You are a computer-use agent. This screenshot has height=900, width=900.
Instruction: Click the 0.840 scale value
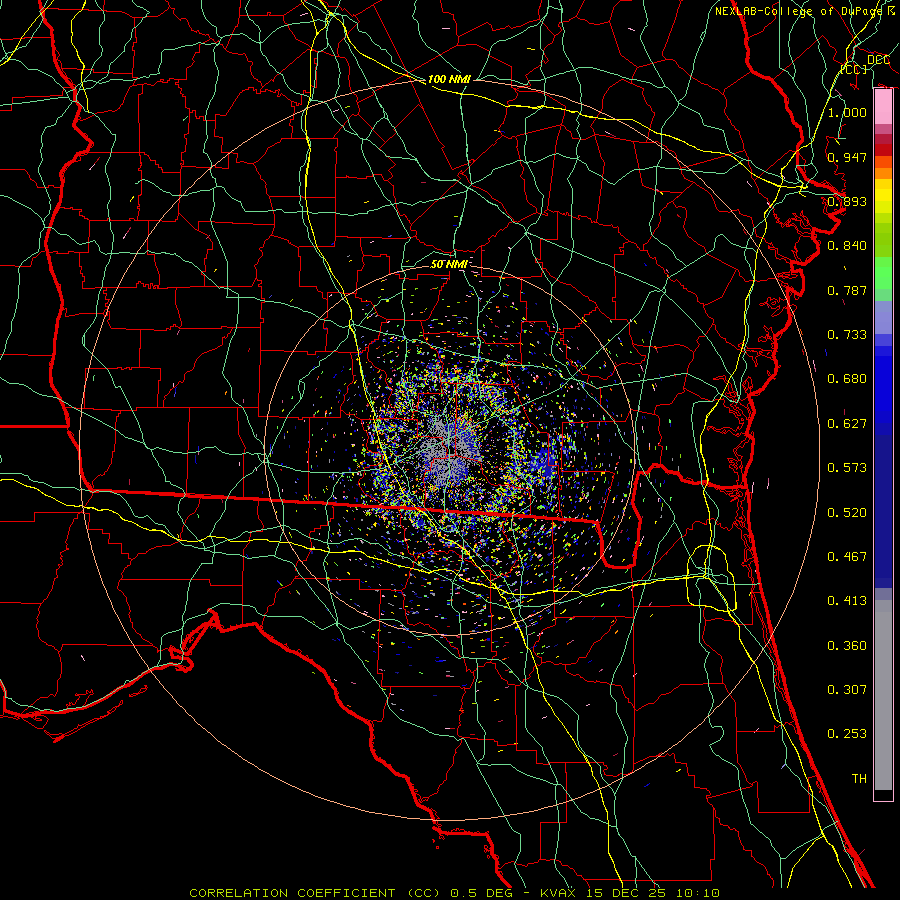pos(847,246)
